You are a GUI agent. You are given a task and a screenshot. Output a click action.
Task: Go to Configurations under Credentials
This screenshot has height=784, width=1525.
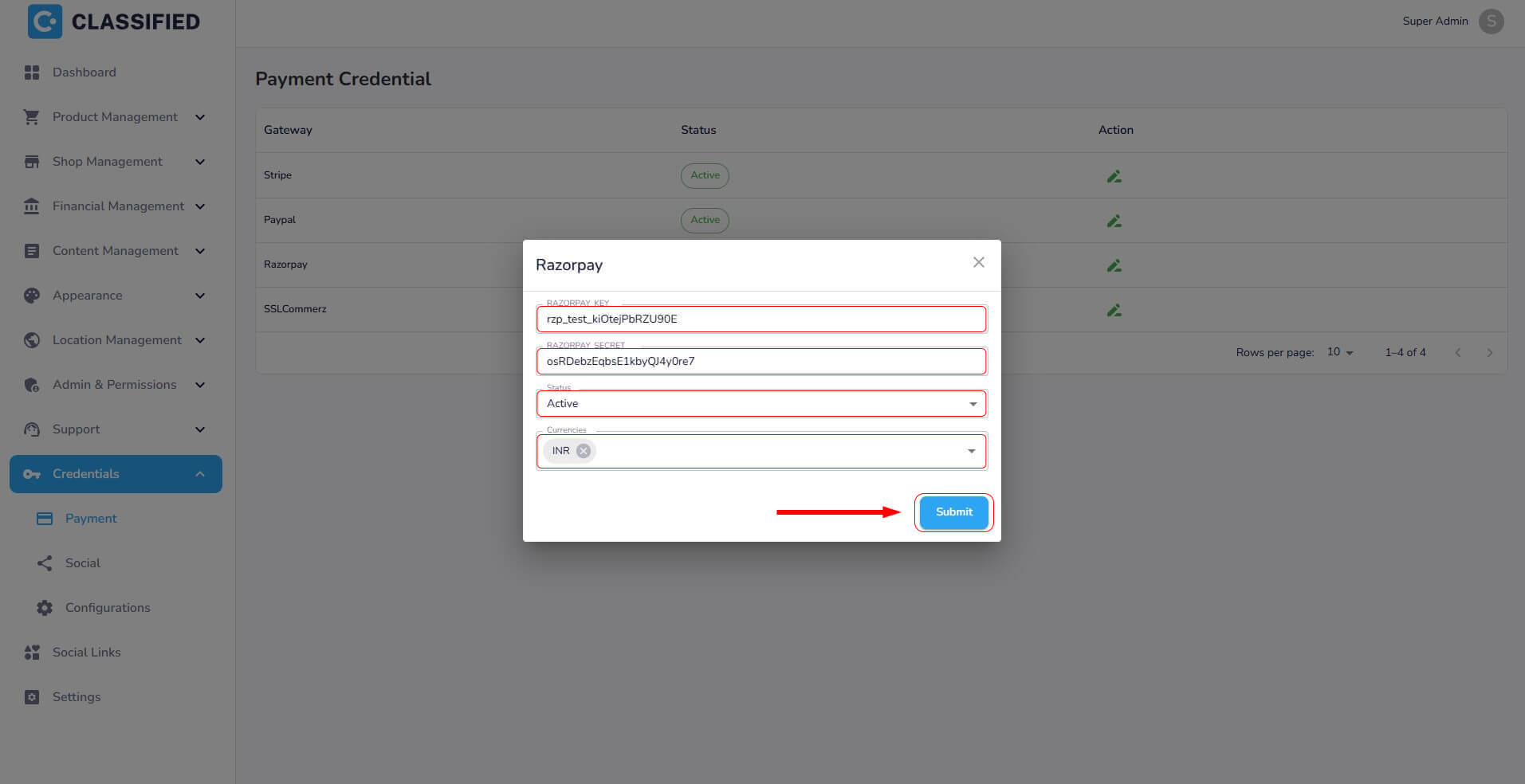107,608
